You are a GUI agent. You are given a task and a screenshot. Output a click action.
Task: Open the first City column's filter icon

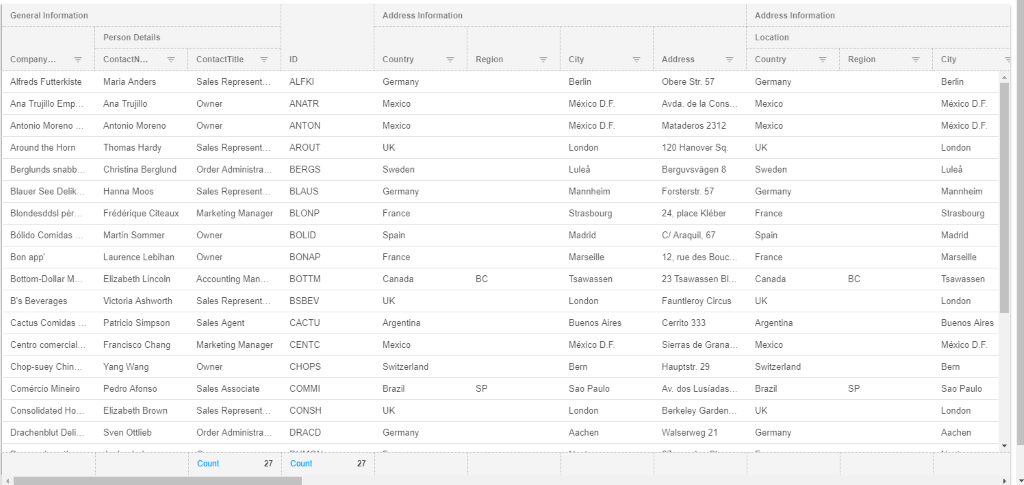(636, 60)
